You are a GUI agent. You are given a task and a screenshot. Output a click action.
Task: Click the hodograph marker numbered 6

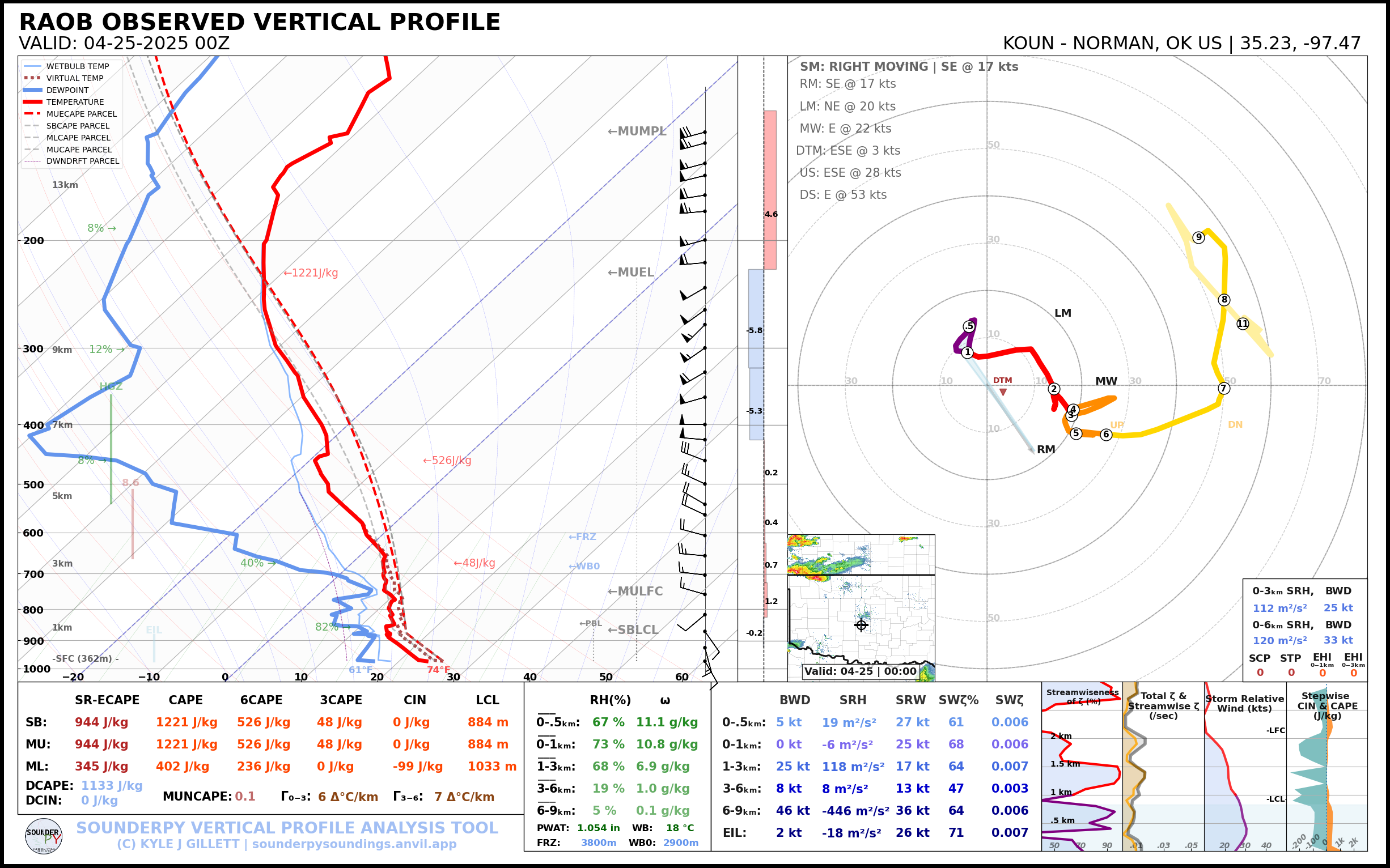[1105, 434]
